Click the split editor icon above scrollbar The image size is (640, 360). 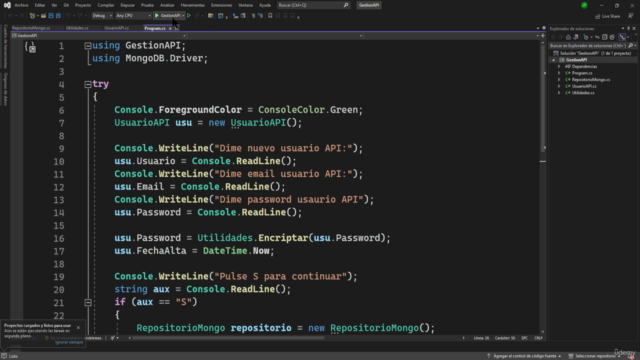543,36
